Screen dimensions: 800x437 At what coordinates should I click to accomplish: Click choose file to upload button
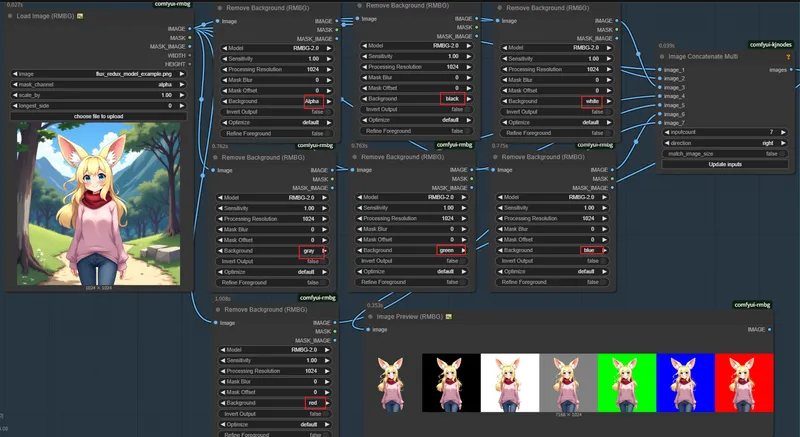click(97, 116)
